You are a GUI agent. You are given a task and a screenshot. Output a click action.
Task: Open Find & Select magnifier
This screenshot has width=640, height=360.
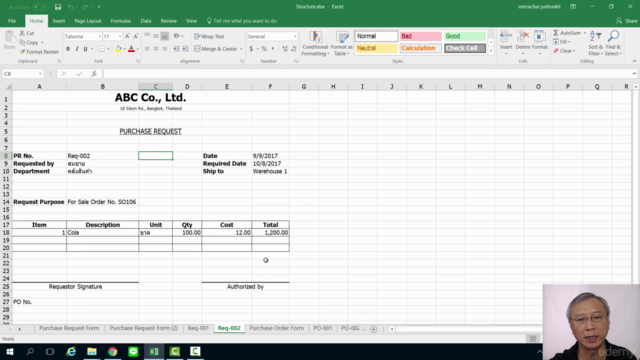(x=613, y=43)
